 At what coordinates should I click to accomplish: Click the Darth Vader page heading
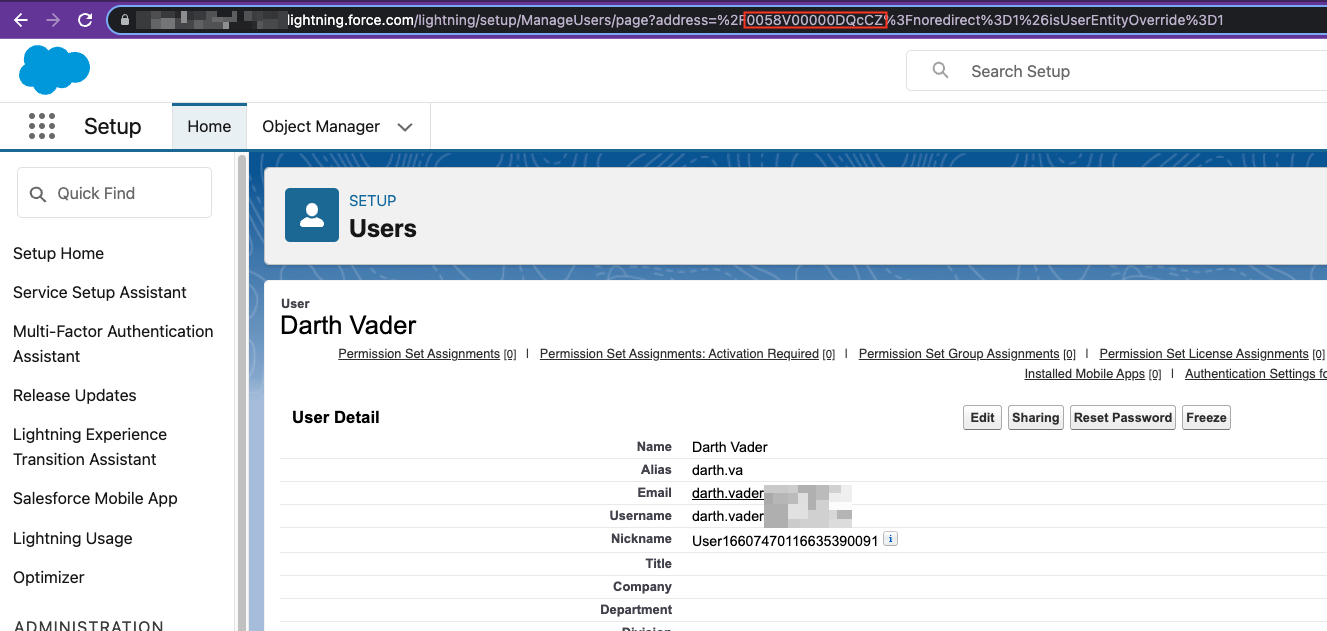(x=348, y=325)
